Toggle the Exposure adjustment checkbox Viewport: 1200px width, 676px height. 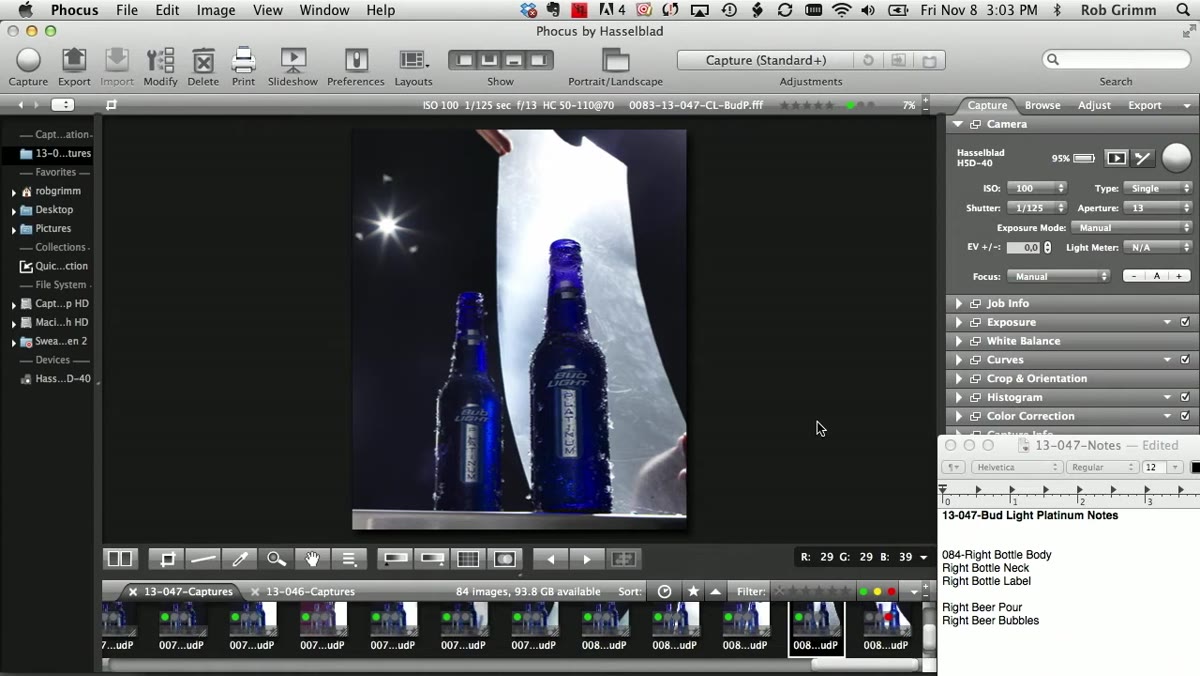(1185, 322)
